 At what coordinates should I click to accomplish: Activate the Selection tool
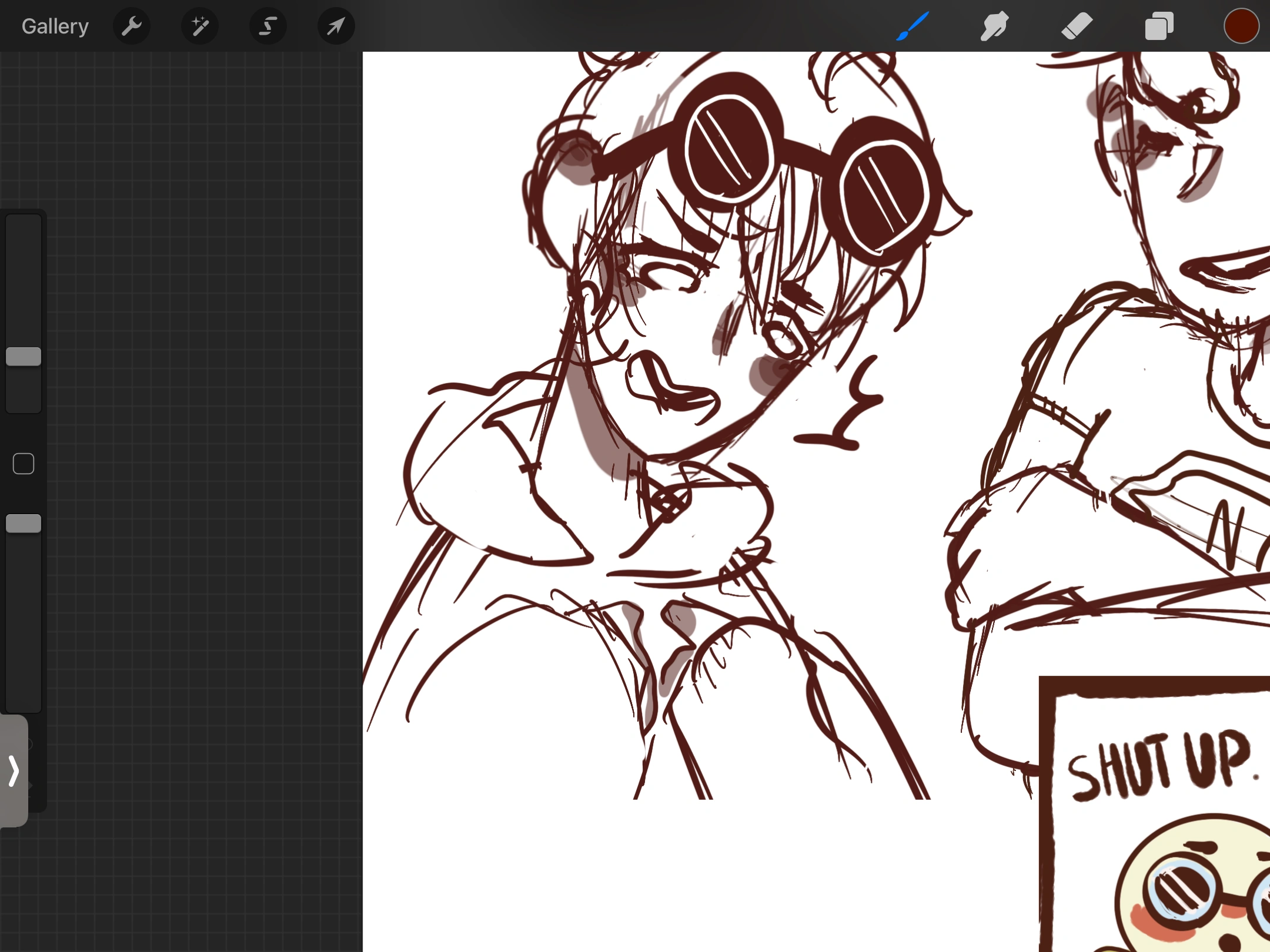coord(268,26)
